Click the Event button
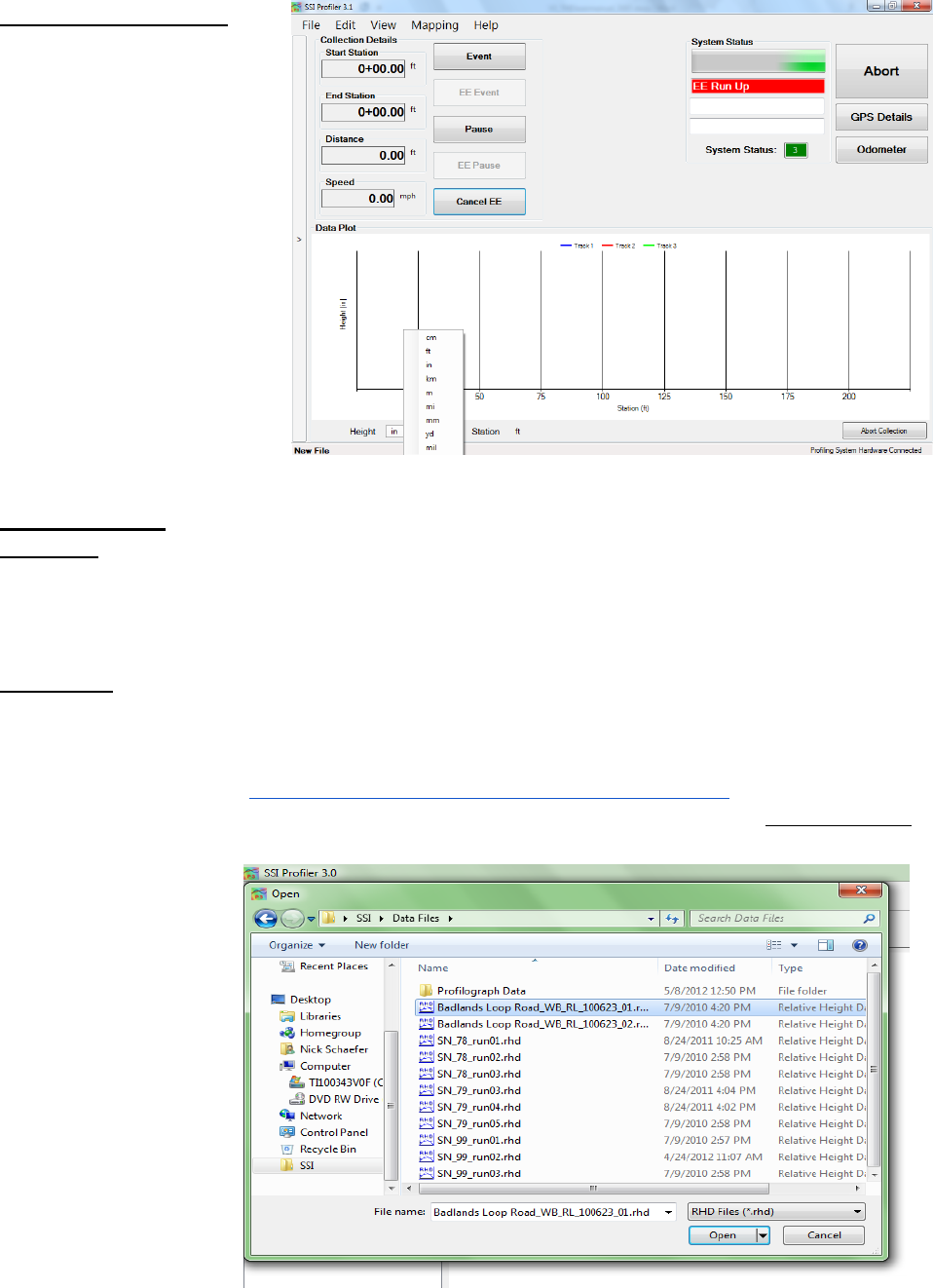 (479, 57)
